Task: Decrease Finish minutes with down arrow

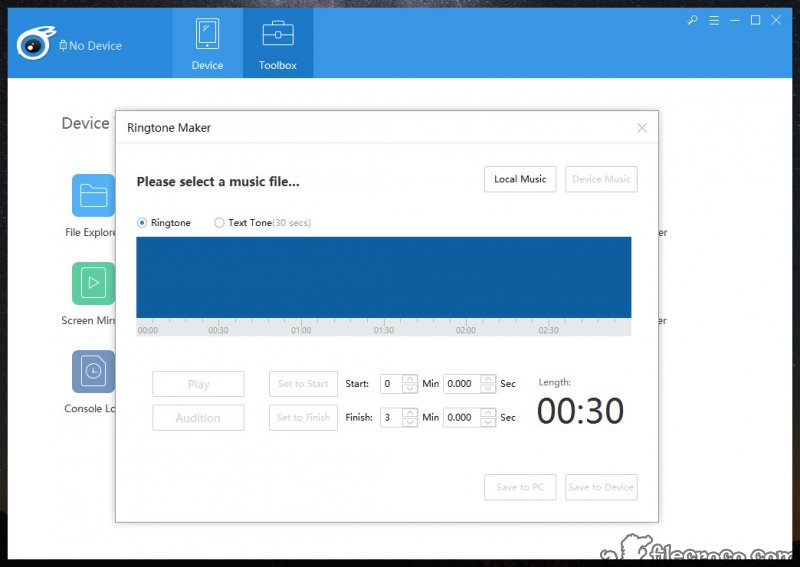Action: (410, 422)
